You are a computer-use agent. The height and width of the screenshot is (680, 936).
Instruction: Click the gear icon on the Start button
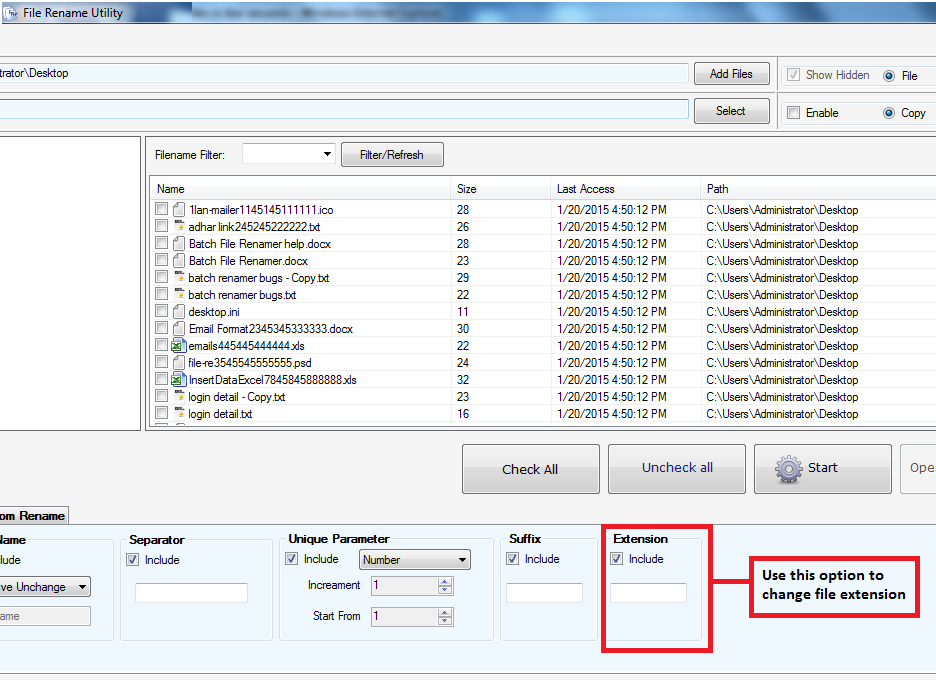click(x=789, y=468)
